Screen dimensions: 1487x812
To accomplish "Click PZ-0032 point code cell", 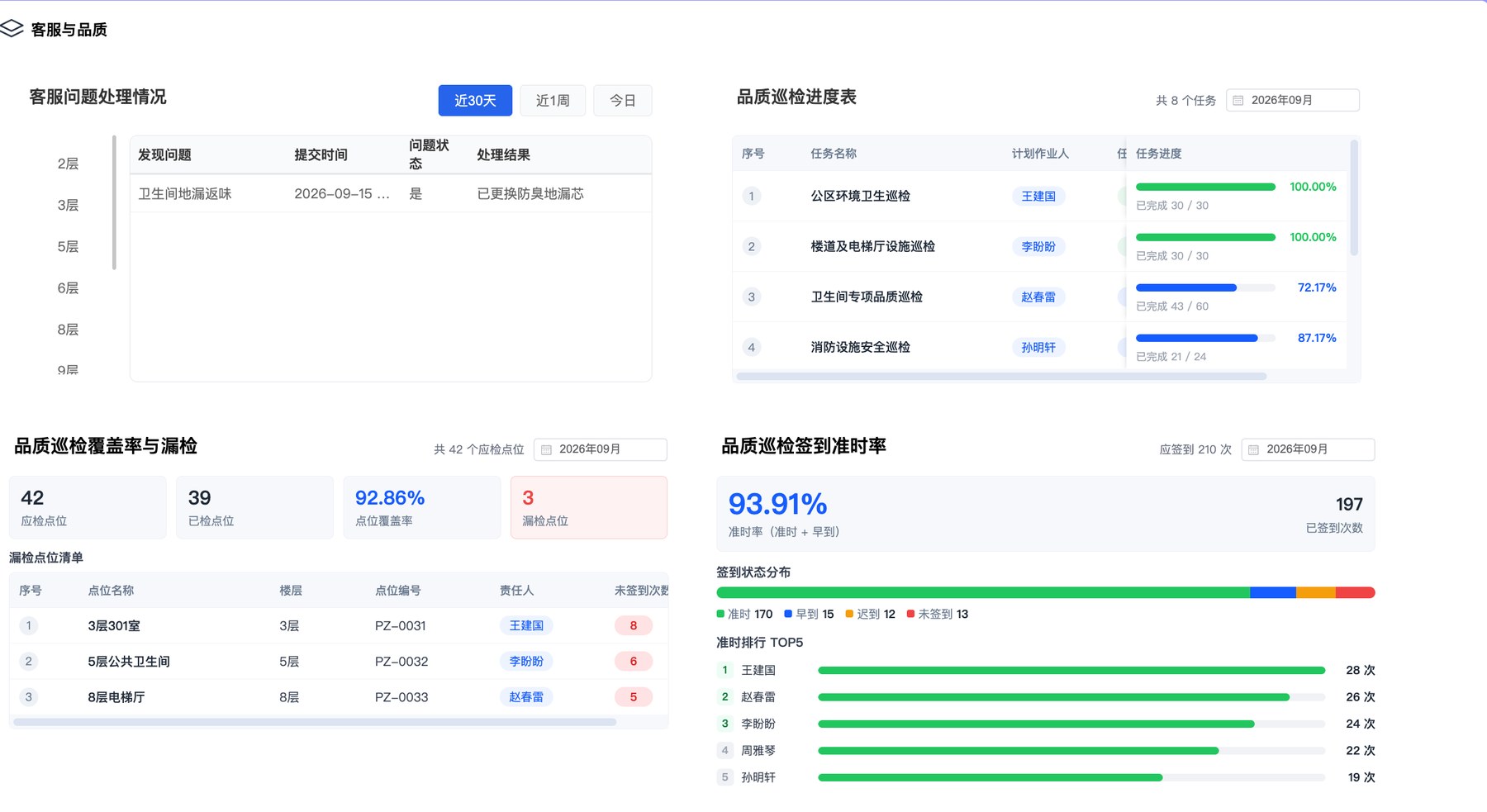I will click(x=401, y=661).
